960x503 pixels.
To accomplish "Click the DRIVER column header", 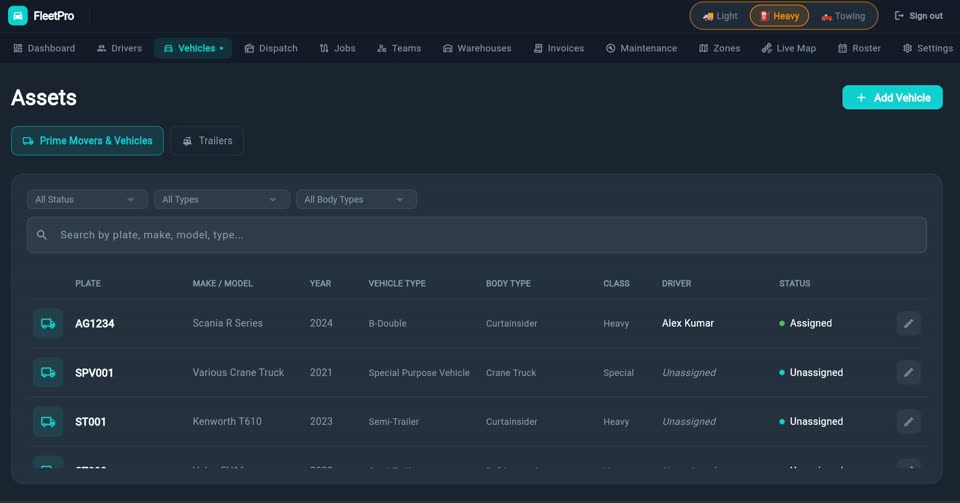I will (x=677, y=283).
